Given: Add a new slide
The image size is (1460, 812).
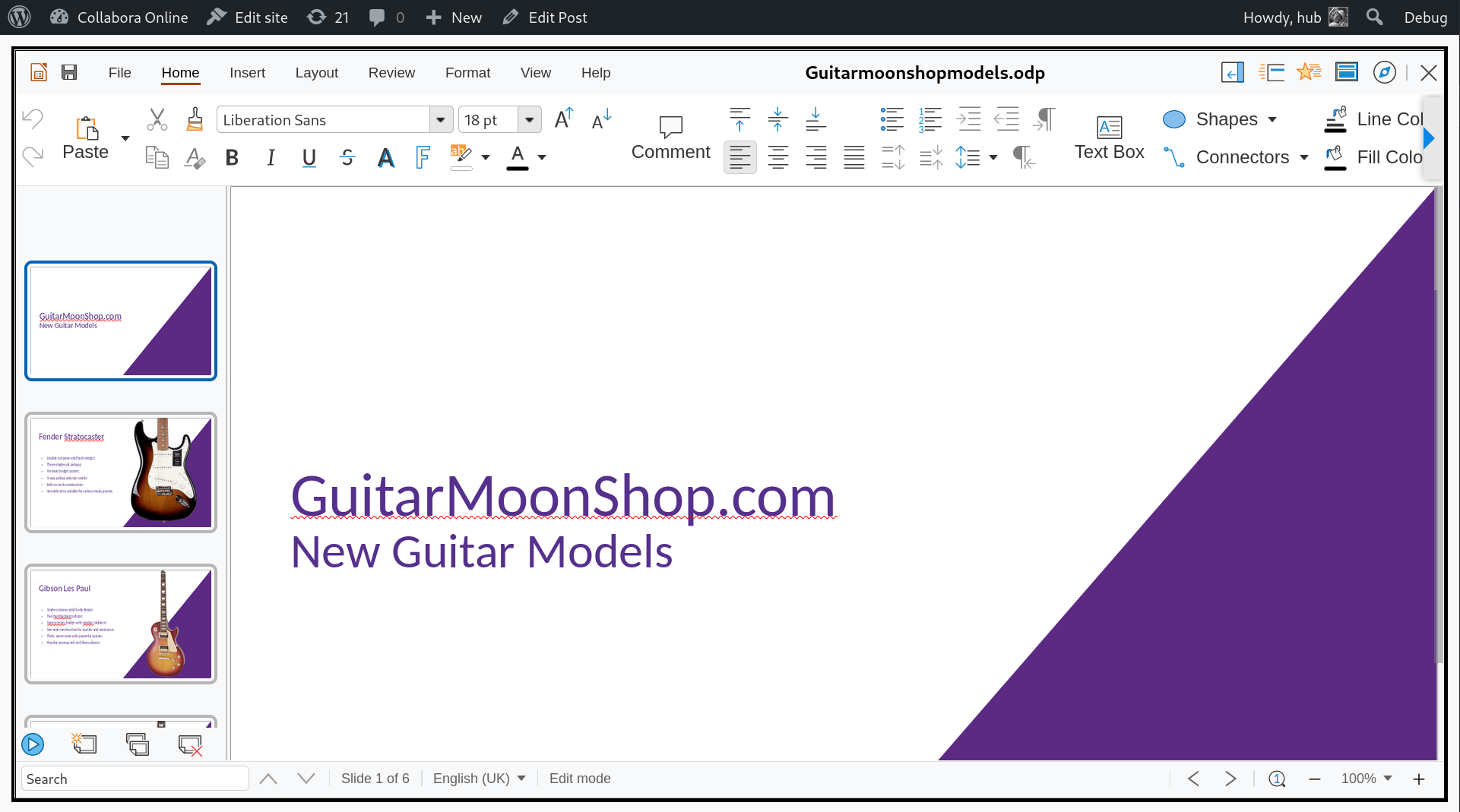Looking at the screenshot, I should 84,744.
